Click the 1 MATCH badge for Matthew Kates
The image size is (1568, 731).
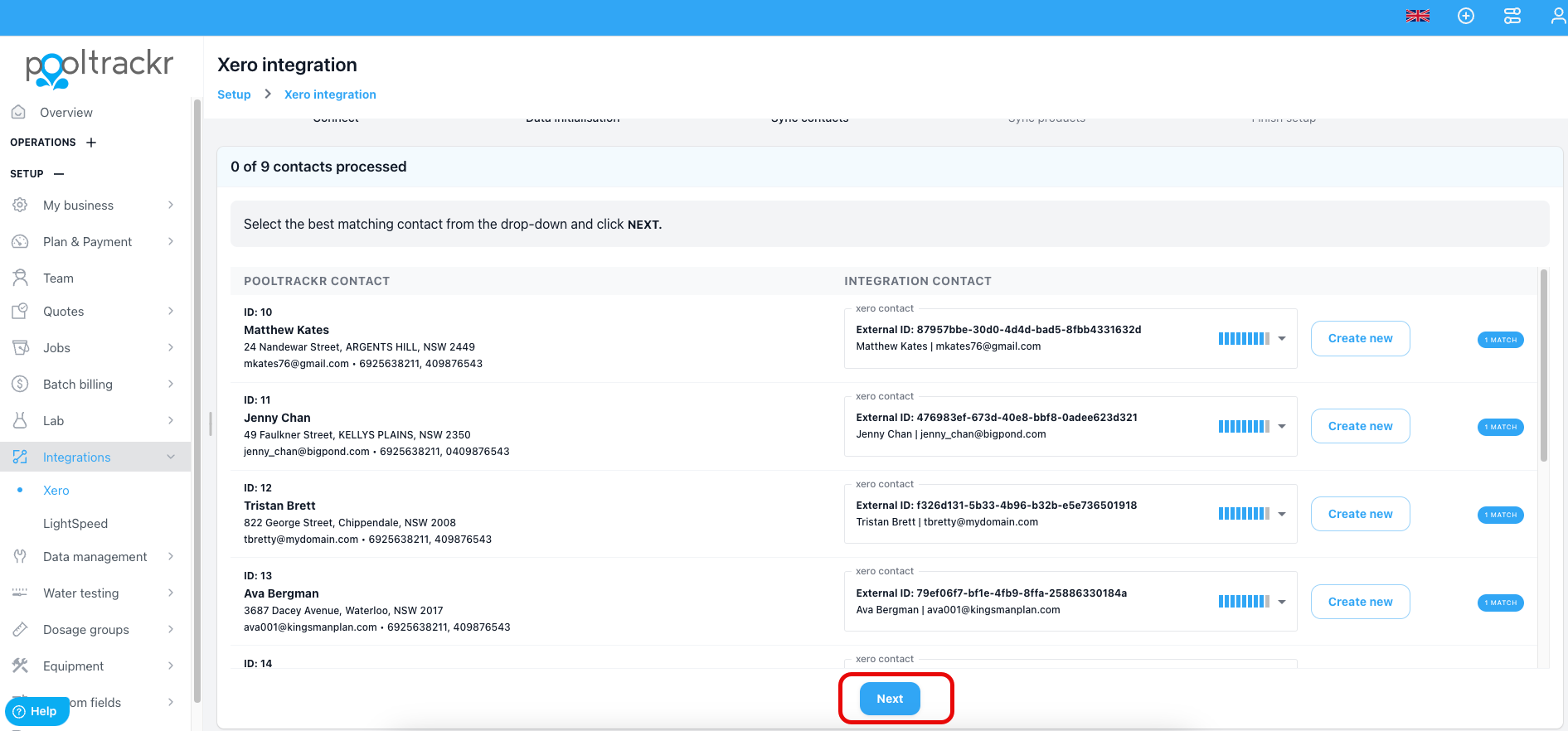click(1501, 340)
